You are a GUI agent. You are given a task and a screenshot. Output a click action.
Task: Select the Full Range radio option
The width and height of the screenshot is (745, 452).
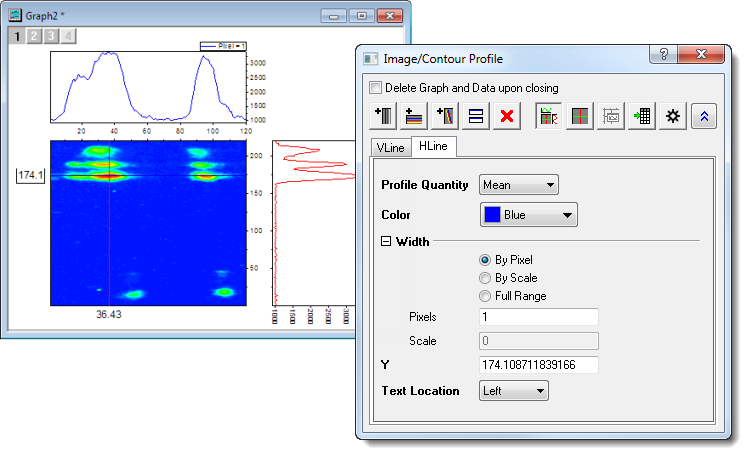pos(486,296)
